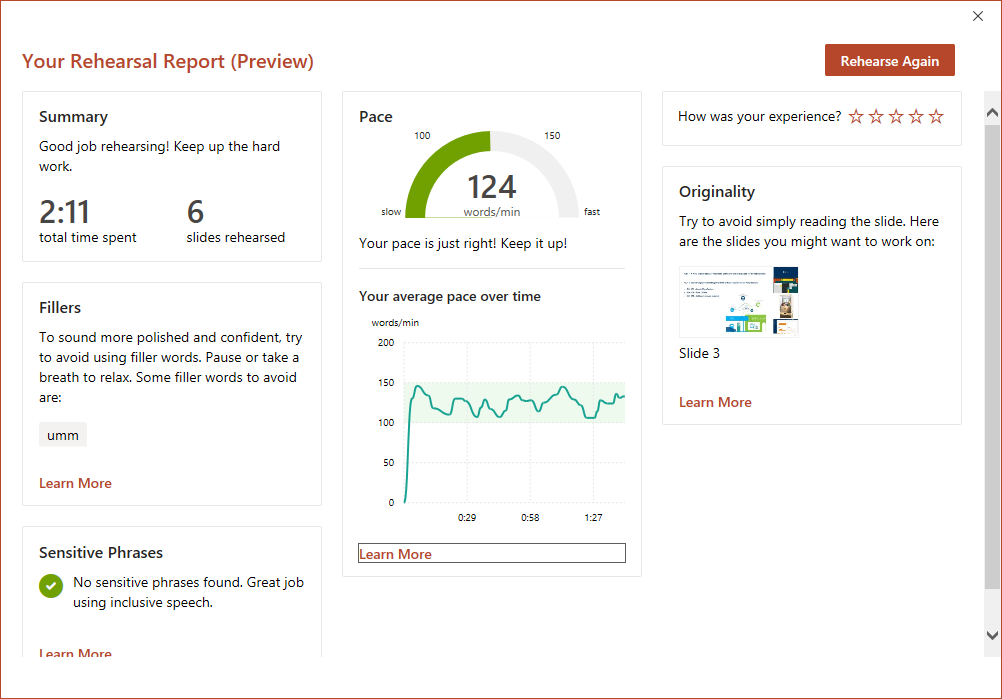
Task: Click the 124 words/min pace gauge
Action: 491,180
